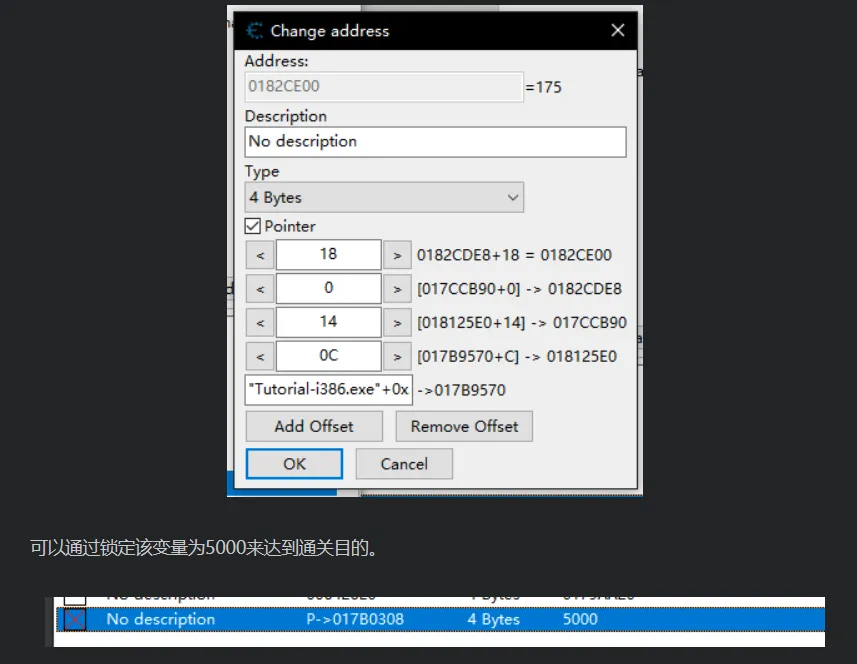The width and height of the screenshot is (857, 664).
Task: Decrease the 0C offset with left arrow
Action: pos(259,356)
